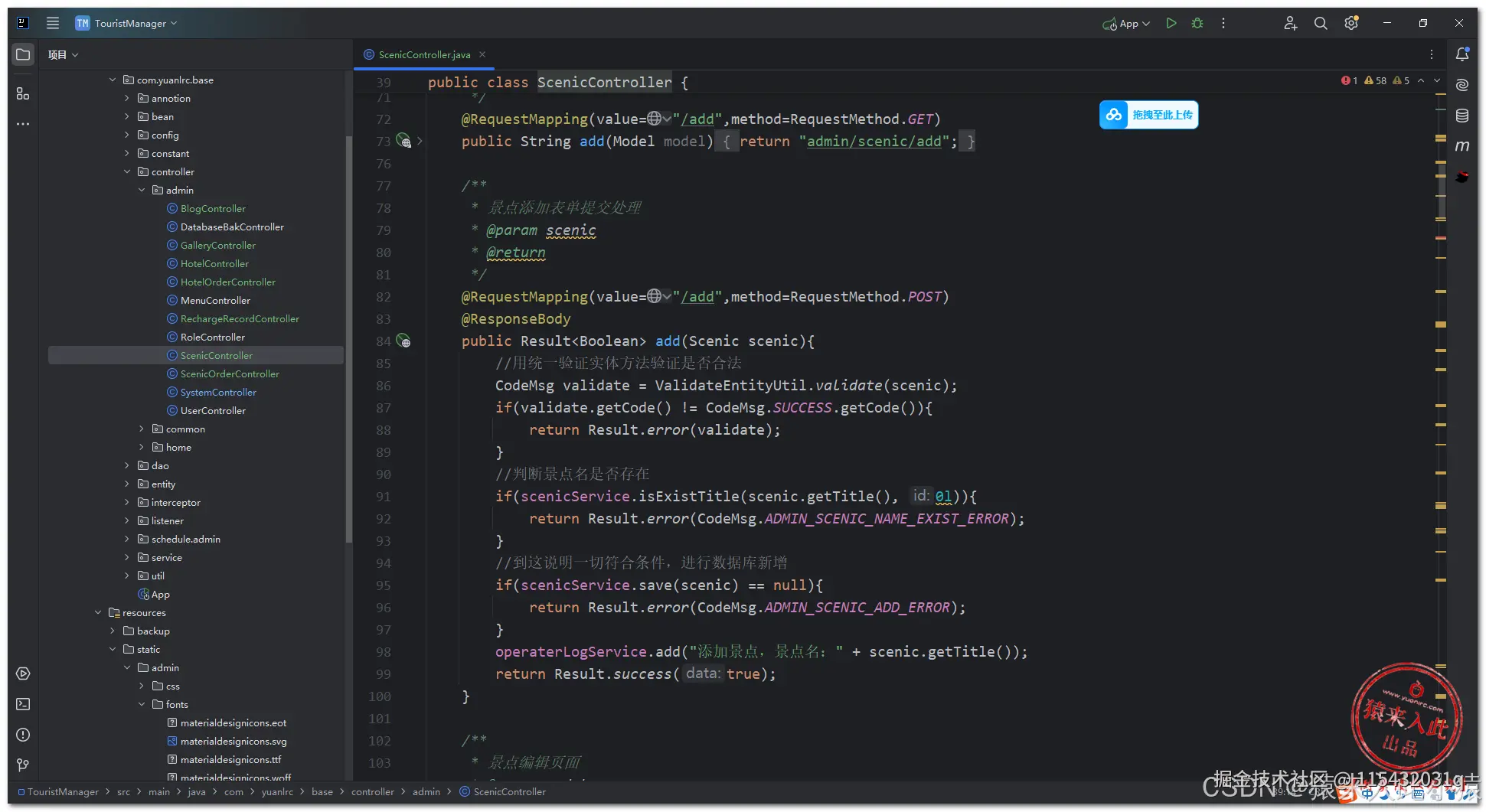Image resolution: width=1486 pixels, height=812 pixels.
Task: Expand the dao package
Action: click(x=127, y=465)
